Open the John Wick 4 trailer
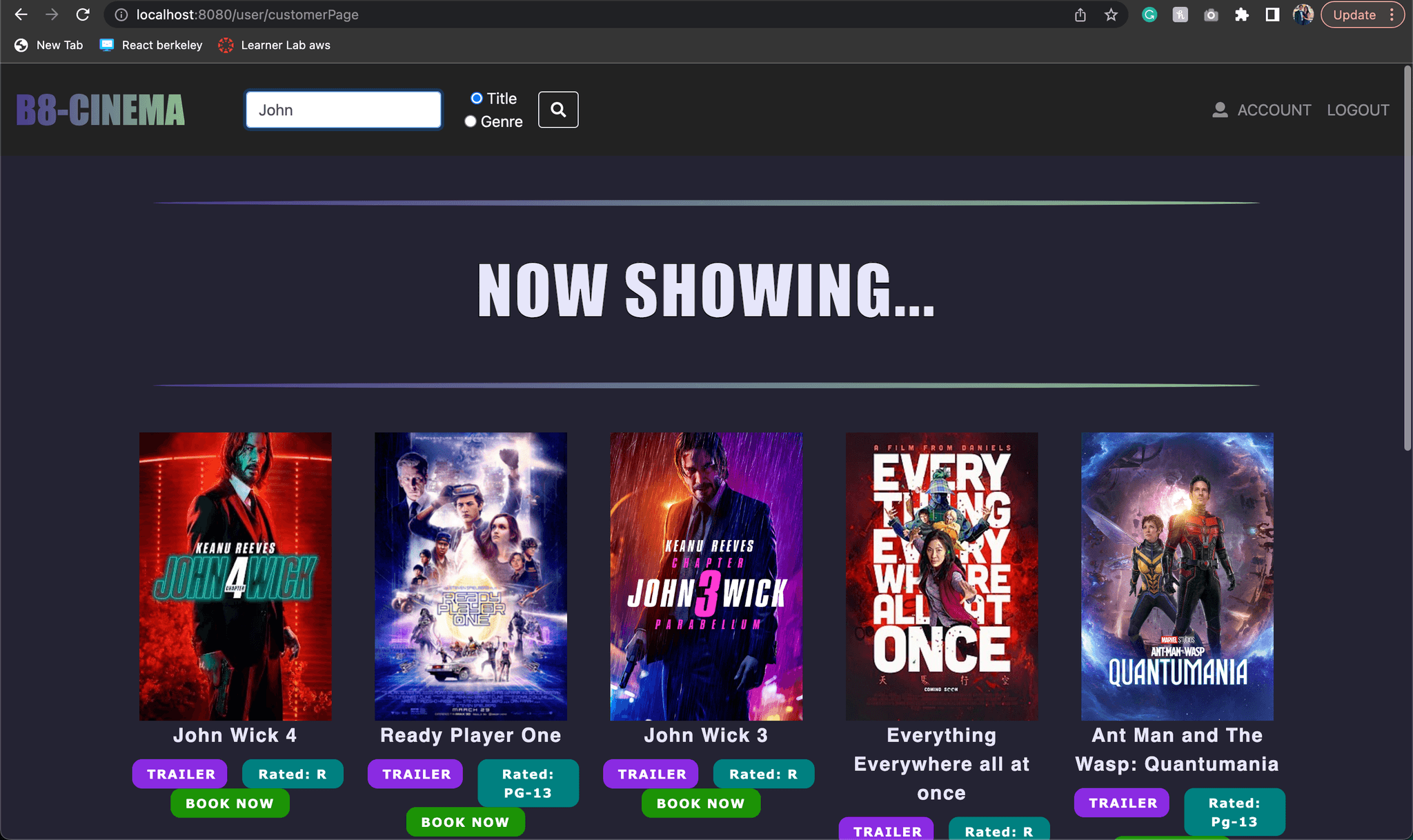This screenshot has width=1413, height=840. pos(180,774)
